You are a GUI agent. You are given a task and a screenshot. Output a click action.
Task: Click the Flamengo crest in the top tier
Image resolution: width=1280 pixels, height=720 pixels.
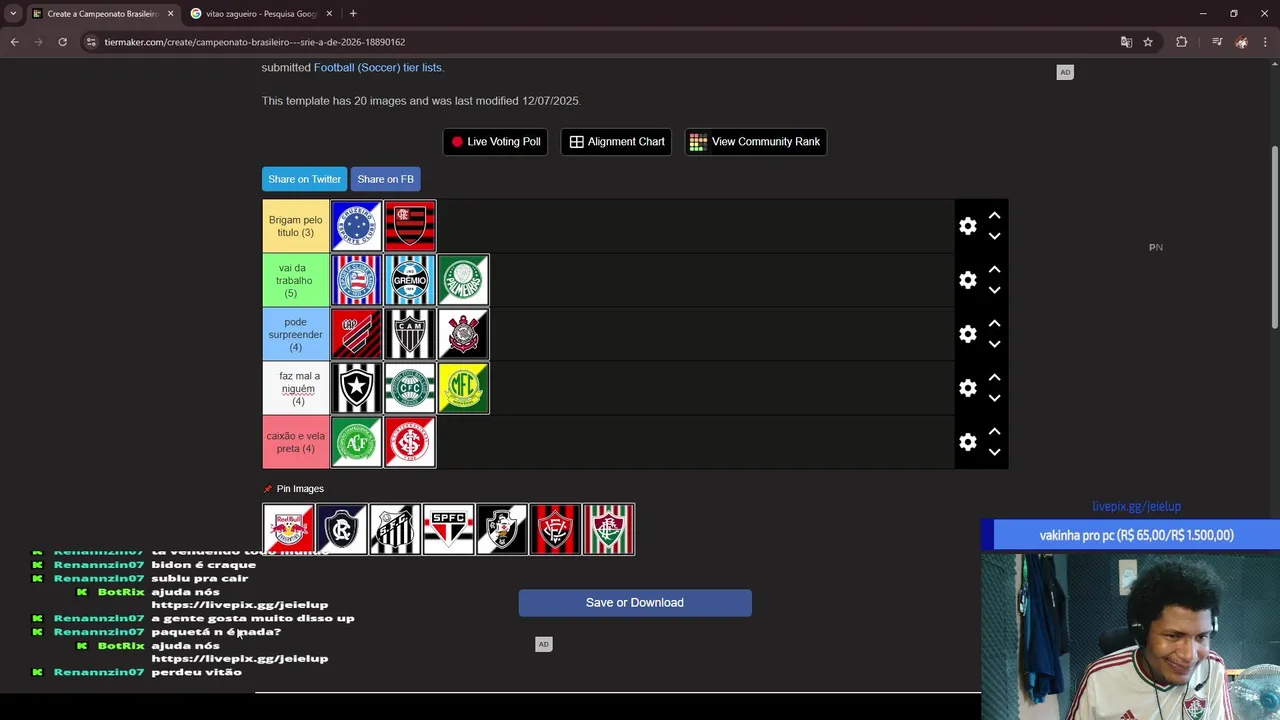tap(410, 226)
